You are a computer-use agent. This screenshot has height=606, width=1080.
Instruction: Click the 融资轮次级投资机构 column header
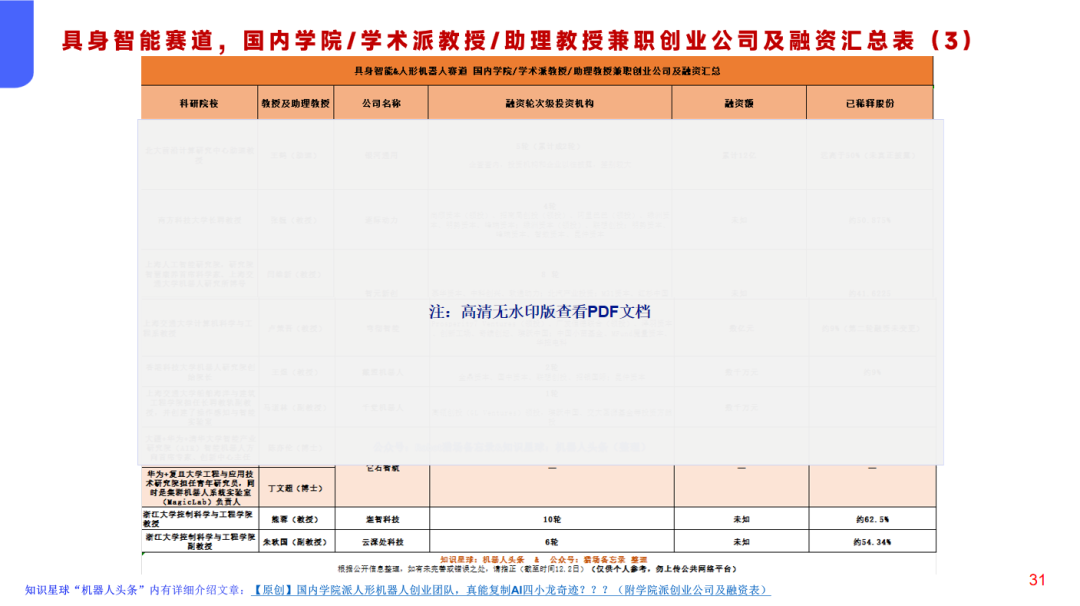pos(550,103)
